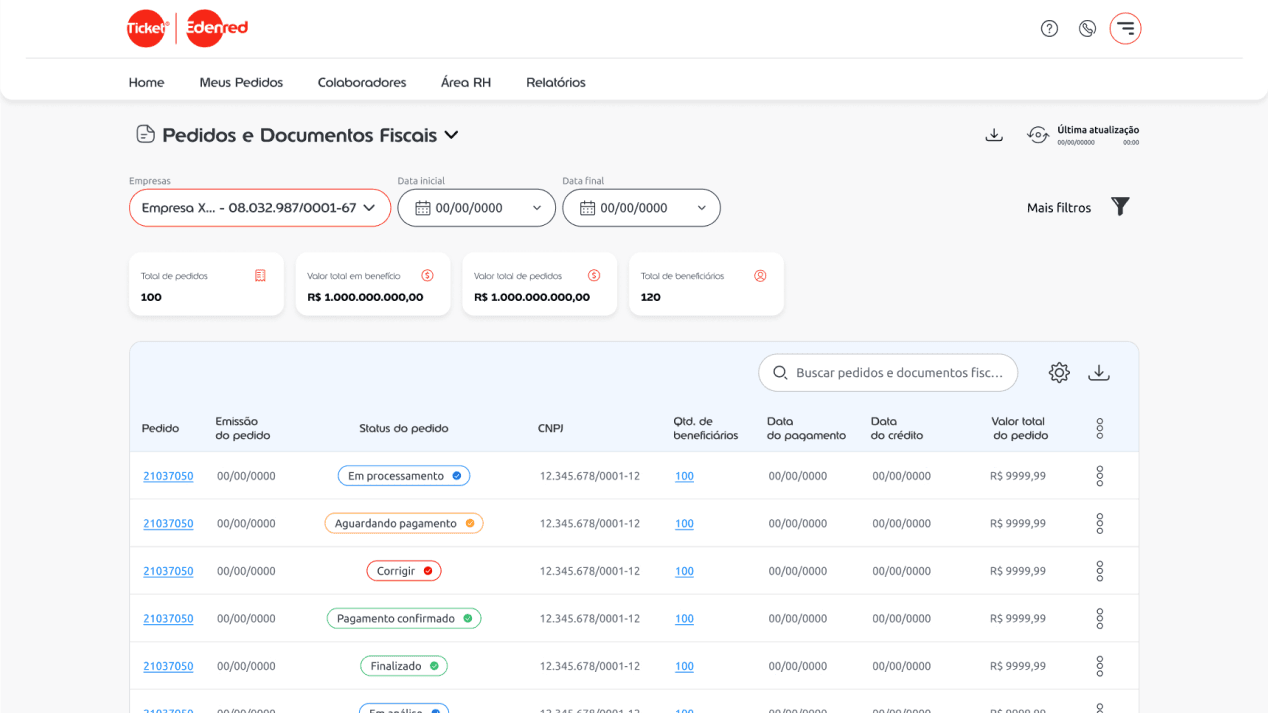Open order 21037050 in Aguardando pagamento row

[168, 523]
